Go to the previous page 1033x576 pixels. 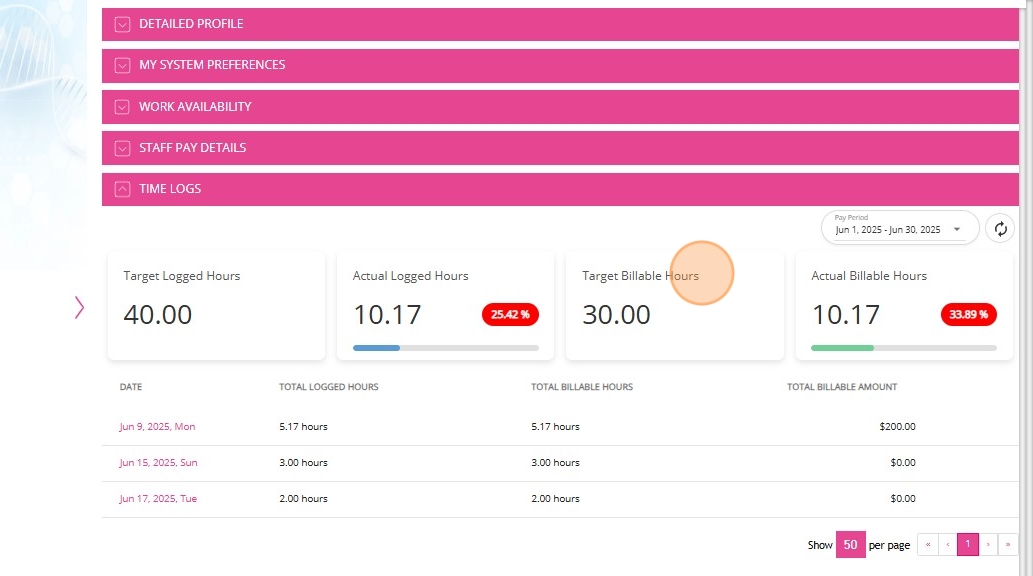pos(947,544)
